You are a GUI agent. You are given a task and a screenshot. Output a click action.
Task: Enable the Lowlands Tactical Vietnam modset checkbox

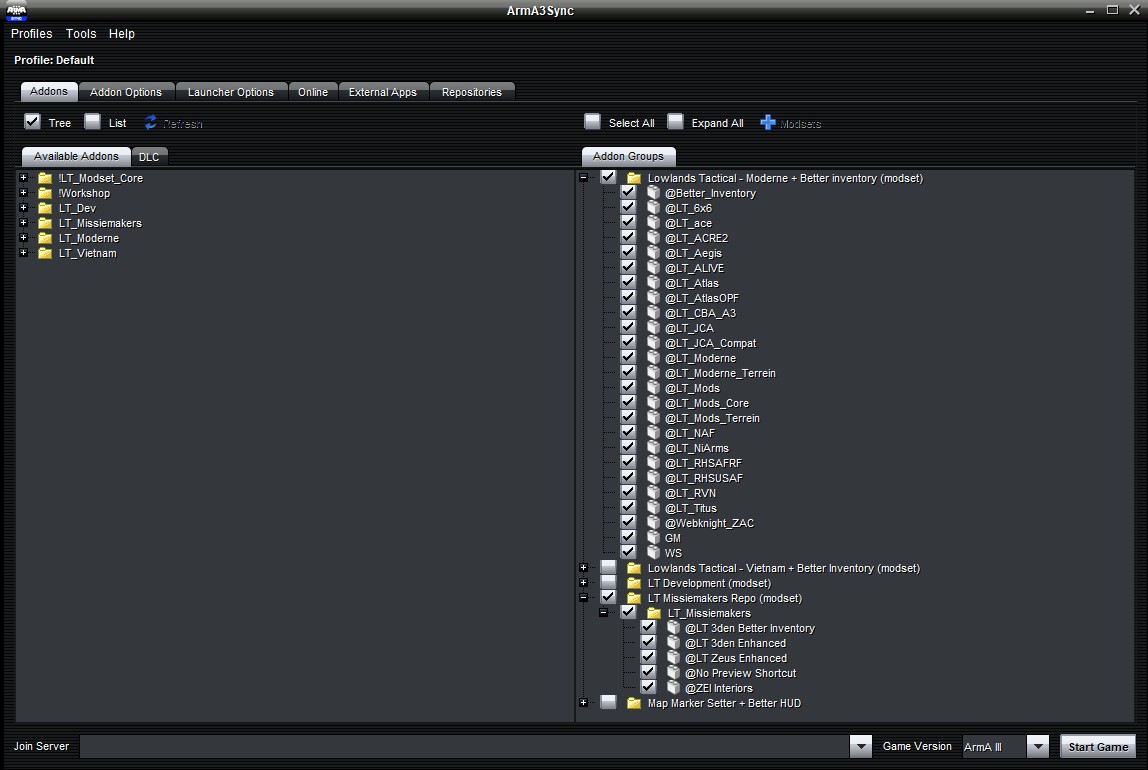click(x=608, y=567)
